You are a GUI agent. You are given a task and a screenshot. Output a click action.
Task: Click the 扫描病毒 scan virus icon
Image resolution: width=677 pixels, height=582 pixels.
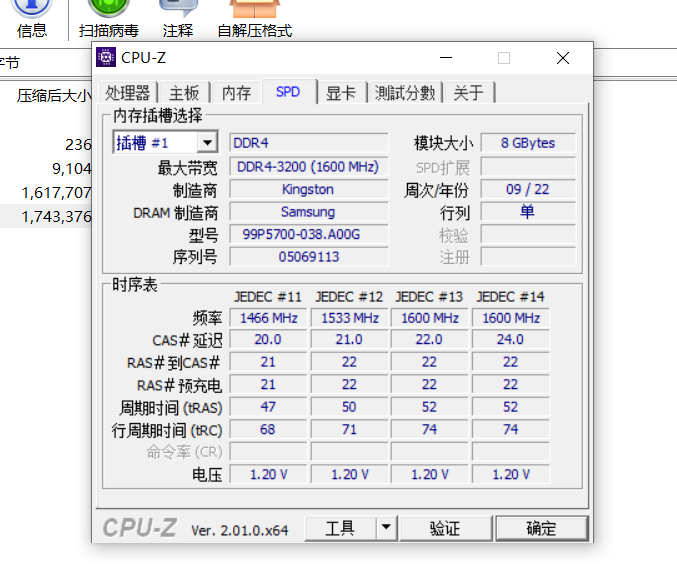108,19
